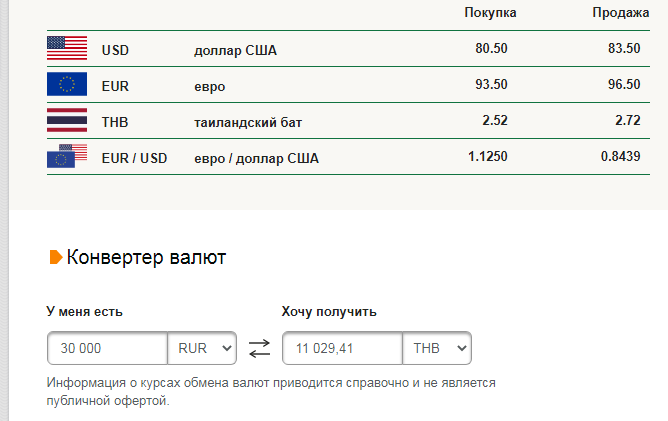Select the USD currency code
This screenshot has height=421, width=668.
pyautogui.click(x=115, y=50)
